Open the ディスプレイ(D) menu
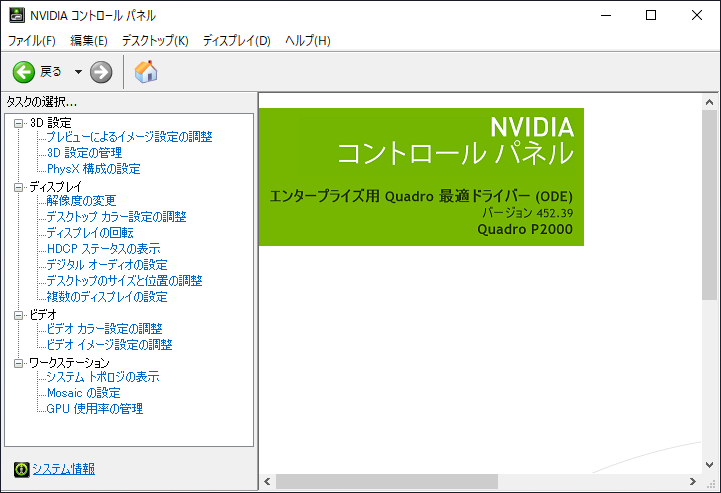This screenshot has height=493, width=721. [236, 40]
